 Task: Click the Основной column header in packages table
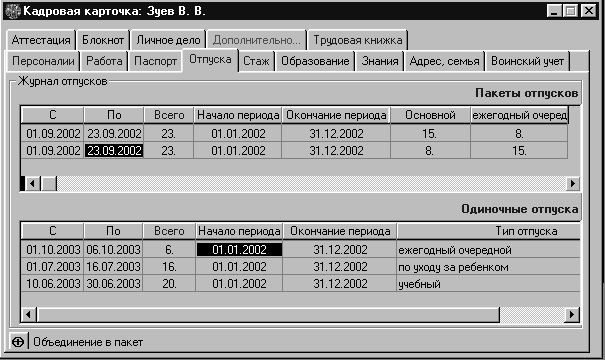pyautogui.click(x=430, y=115)
